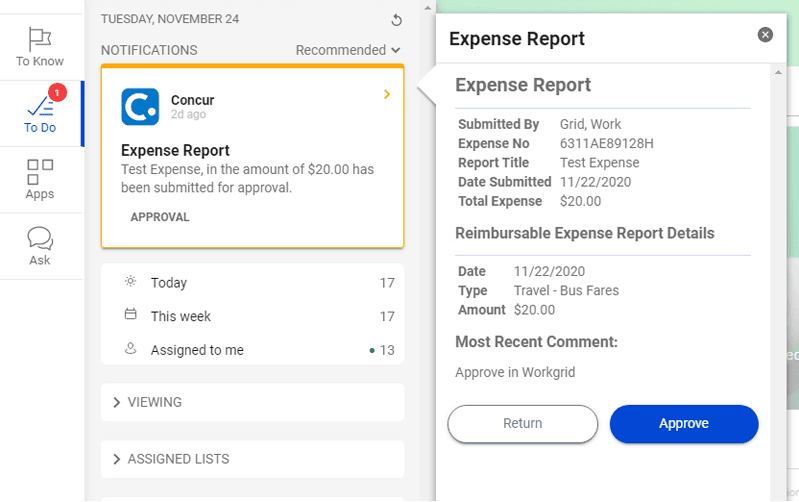Click the expense number 6311AE89128H
799x502 pixels.
pyautogui.click(x=606, y=144)
